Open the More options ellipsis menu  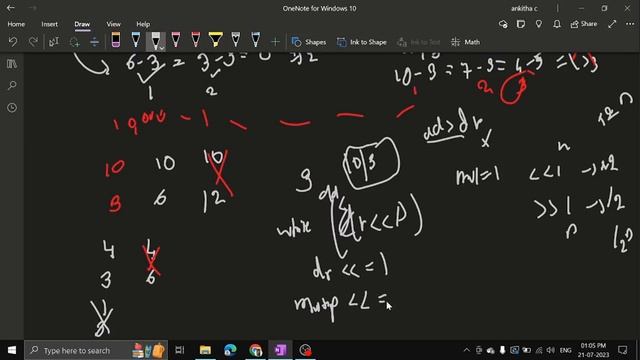click(630, 24)
